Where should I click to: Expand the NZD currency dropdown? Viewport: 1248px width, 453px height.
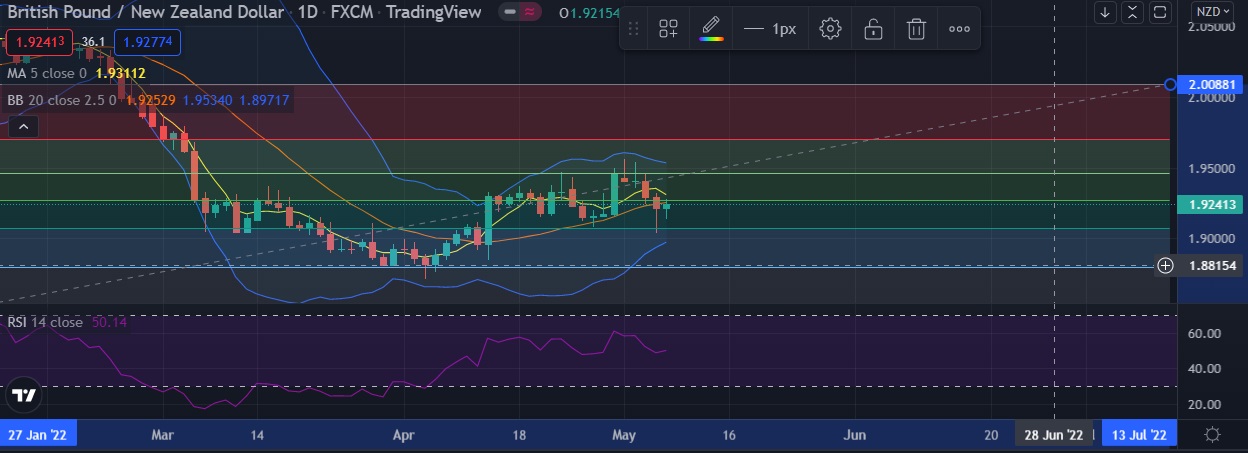pyautogui.click(x=1212, y=12)
